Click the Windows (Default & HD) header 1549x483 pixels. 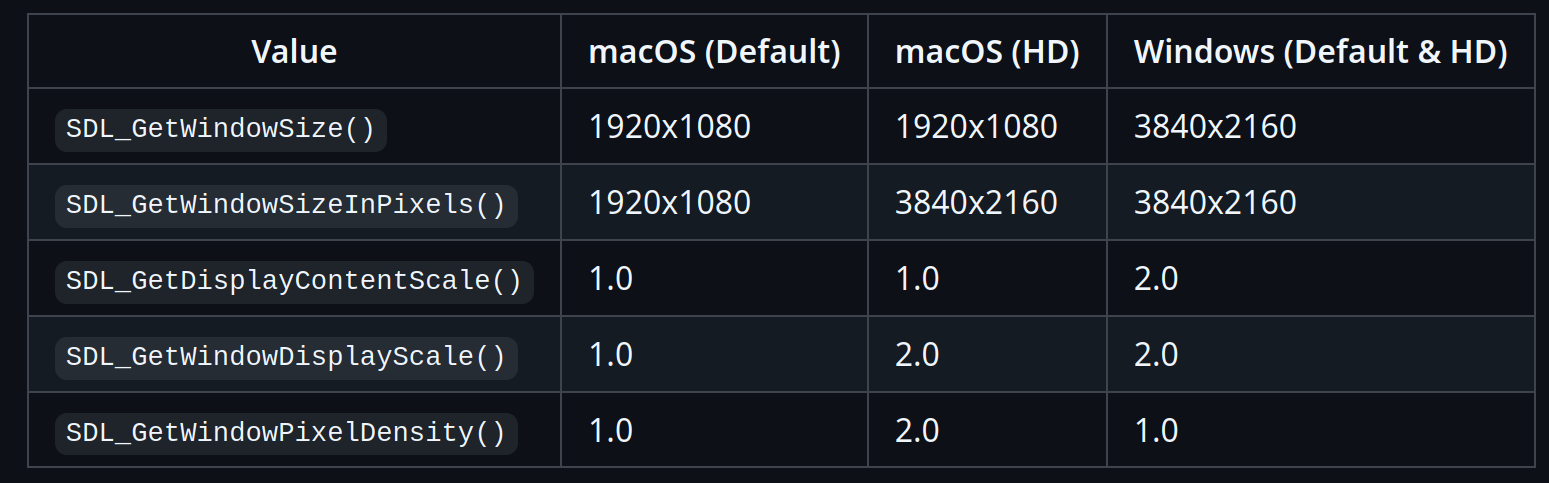1320,52
